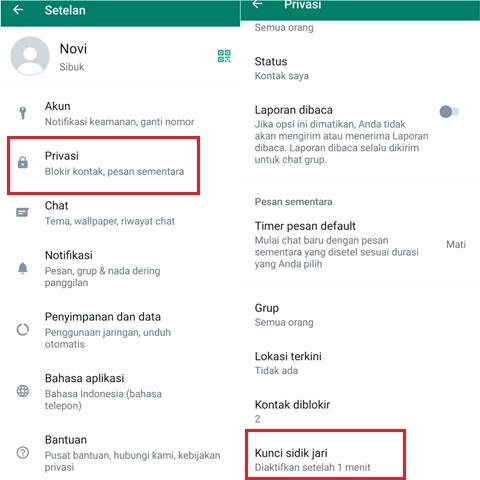The width and height of the screenshot is (480, 480).
Task: Tap the bell icon for Notifikasi
Action: 23,268
